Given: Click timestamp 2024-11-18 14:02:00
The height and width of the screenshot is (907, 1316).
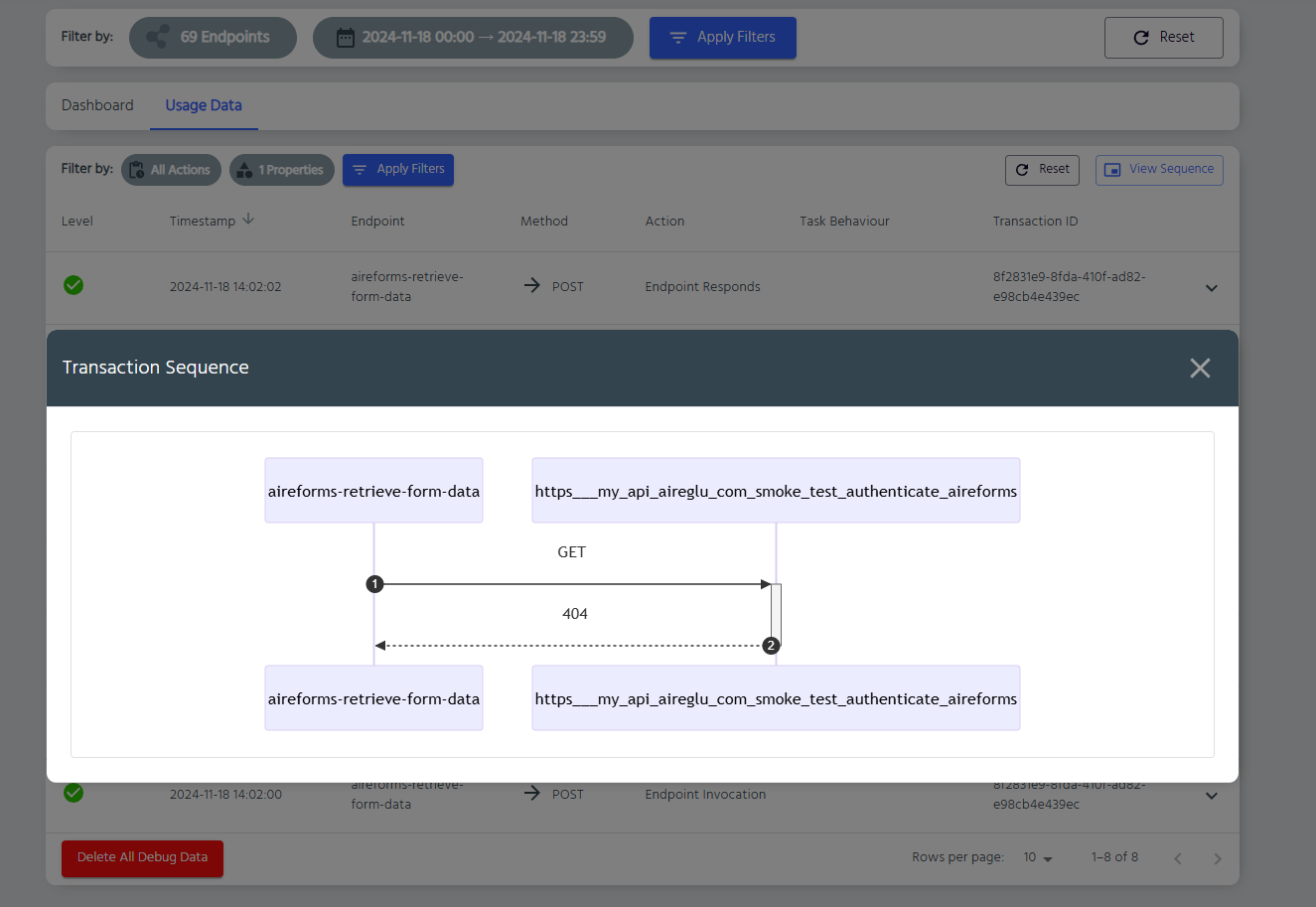Looking at the screenshot, I should [x=225, y=795].
